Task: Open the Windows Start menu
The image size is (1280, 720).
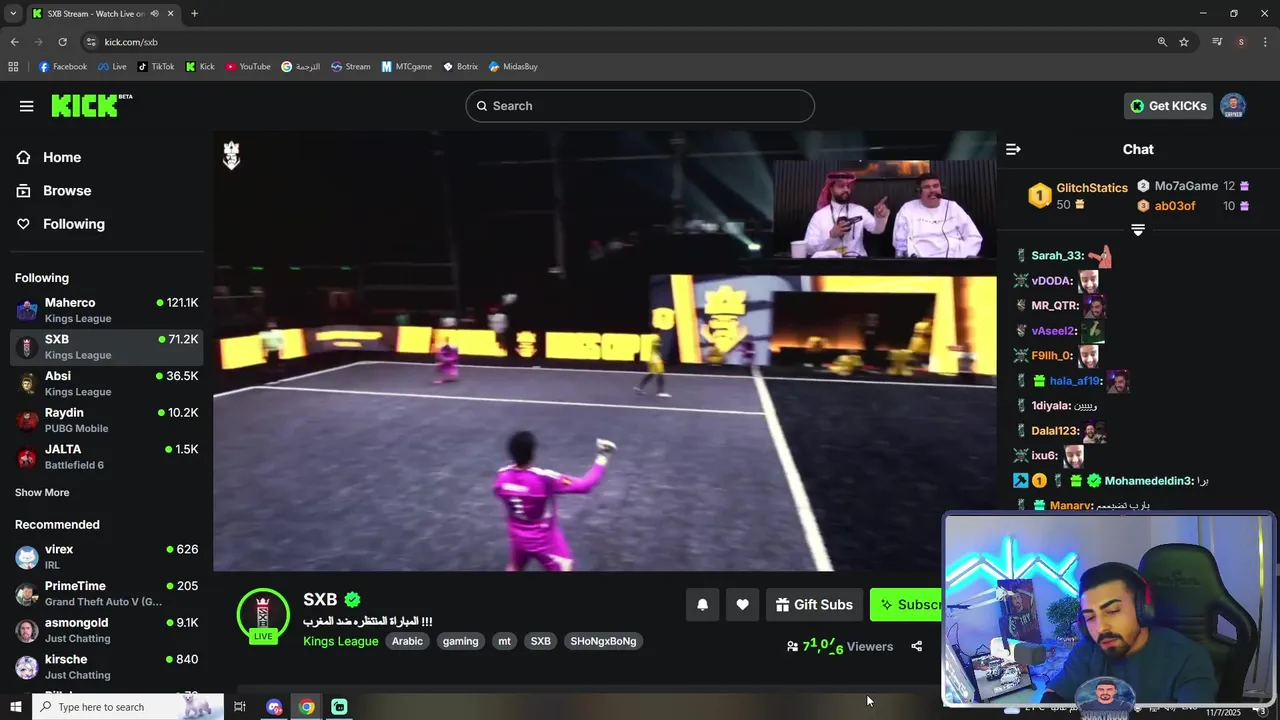Action: (15, 707)
